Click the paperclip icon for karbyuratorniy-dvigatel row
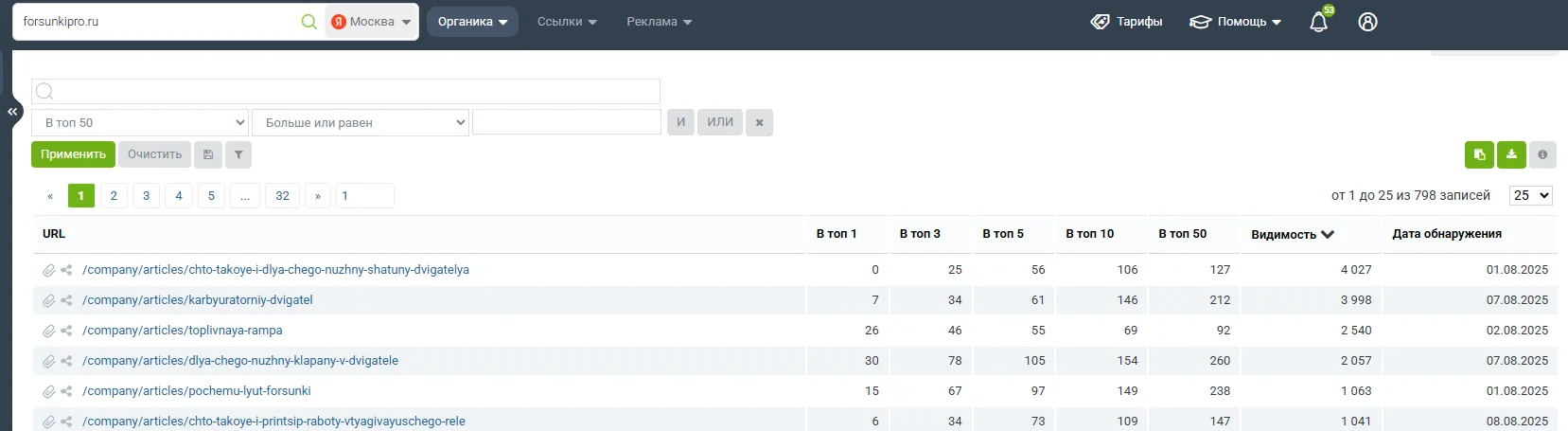This screenshot has height=431, width=1568. (49, 300)
